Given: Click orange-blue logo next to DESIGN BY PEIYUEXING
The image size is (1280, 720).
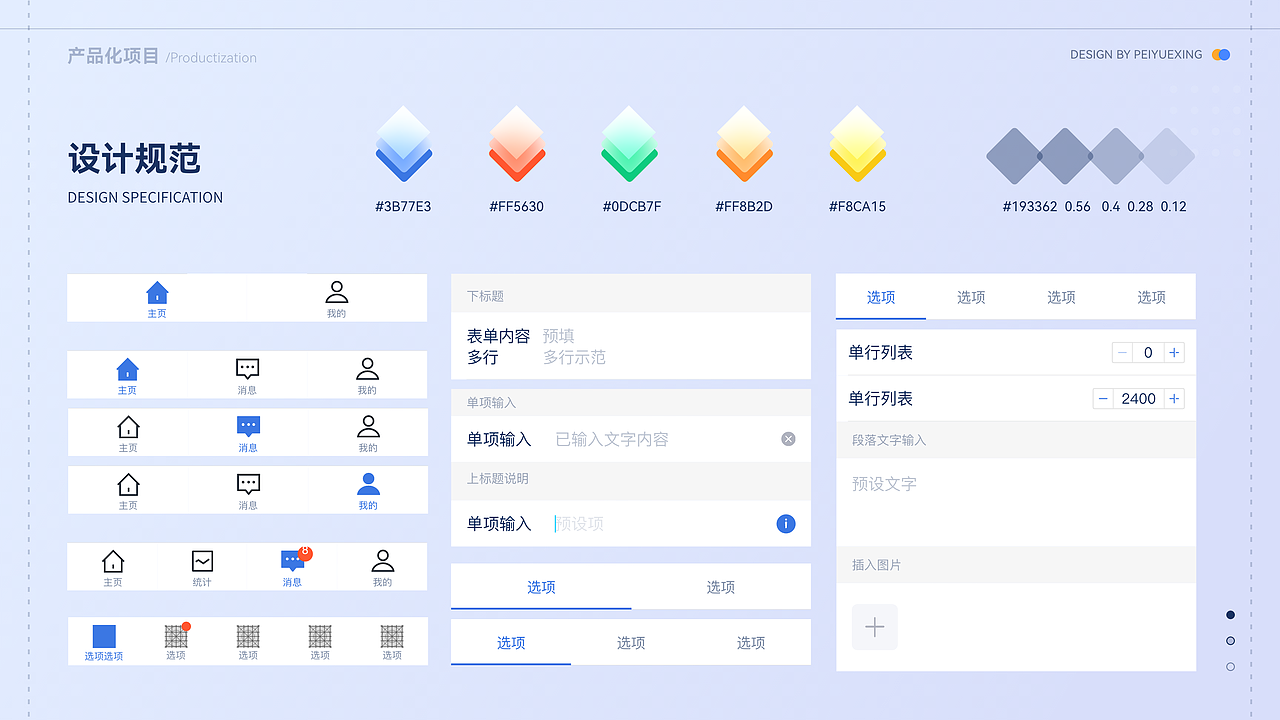Looking at the screenshot, I should [1221, 55].
